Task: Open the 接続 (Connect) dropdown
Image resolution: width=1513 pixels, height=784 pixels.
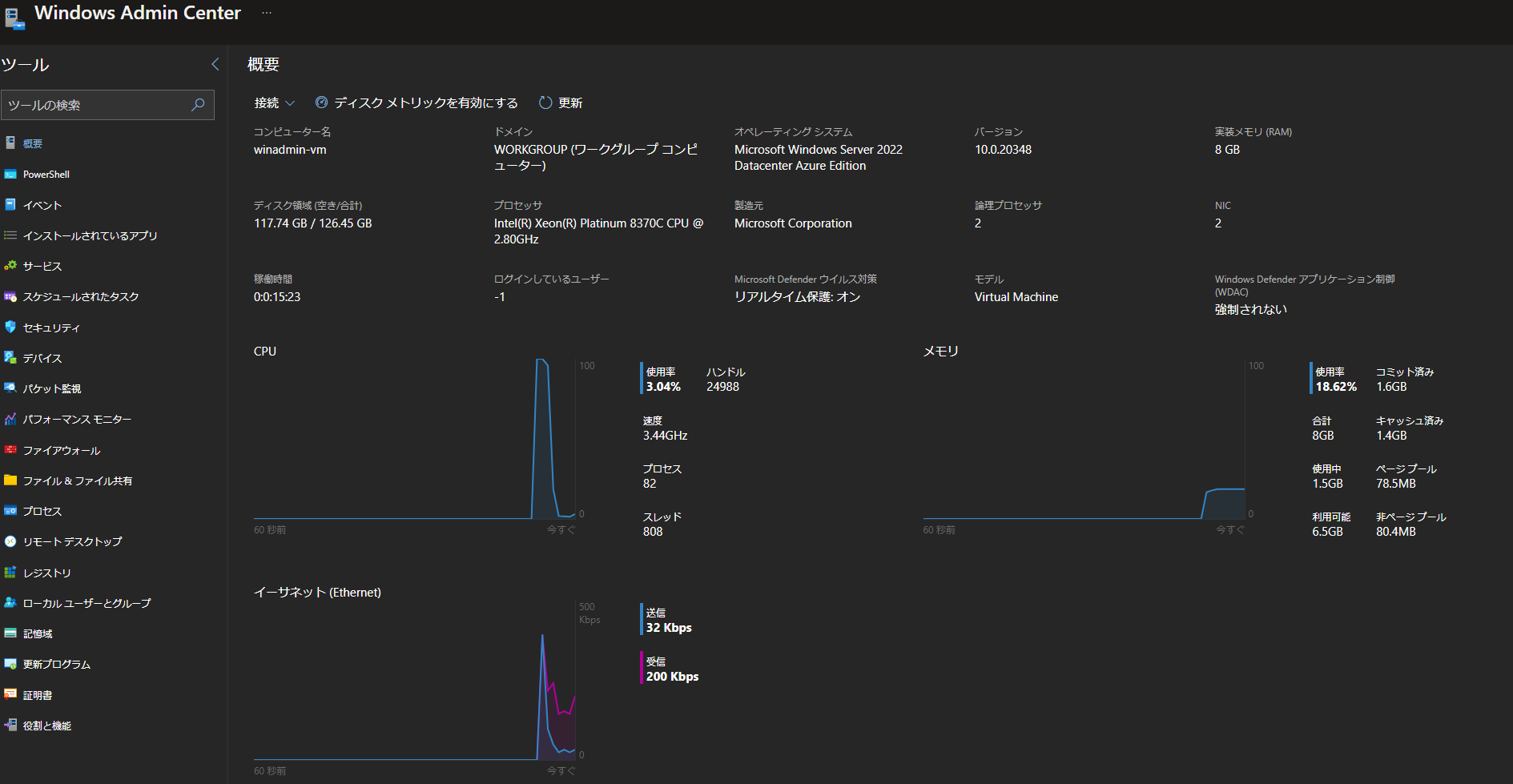Action: point(273,103)
